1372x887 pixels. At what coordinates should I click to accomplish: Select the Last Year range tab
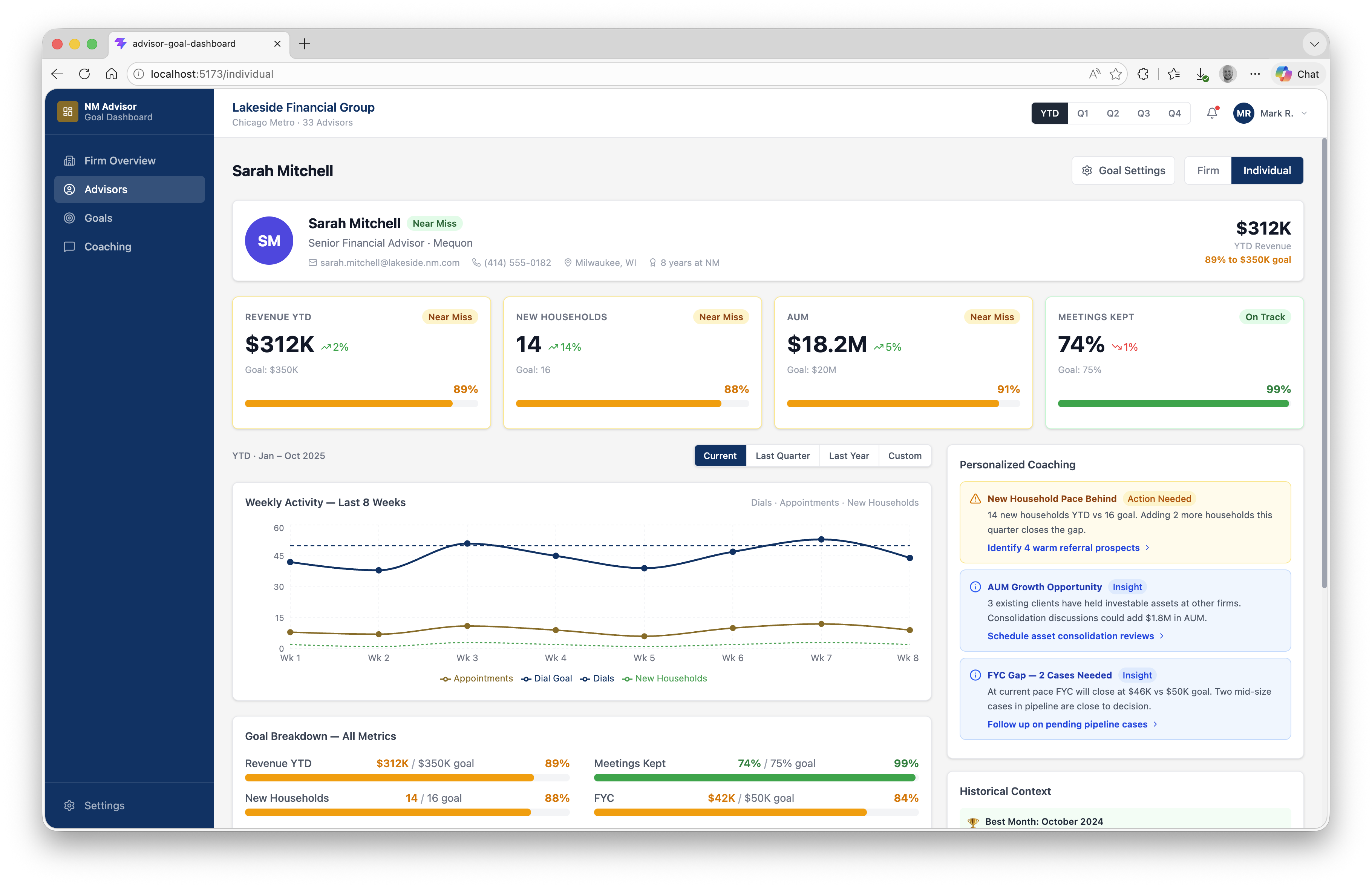(x=848, y=456)
